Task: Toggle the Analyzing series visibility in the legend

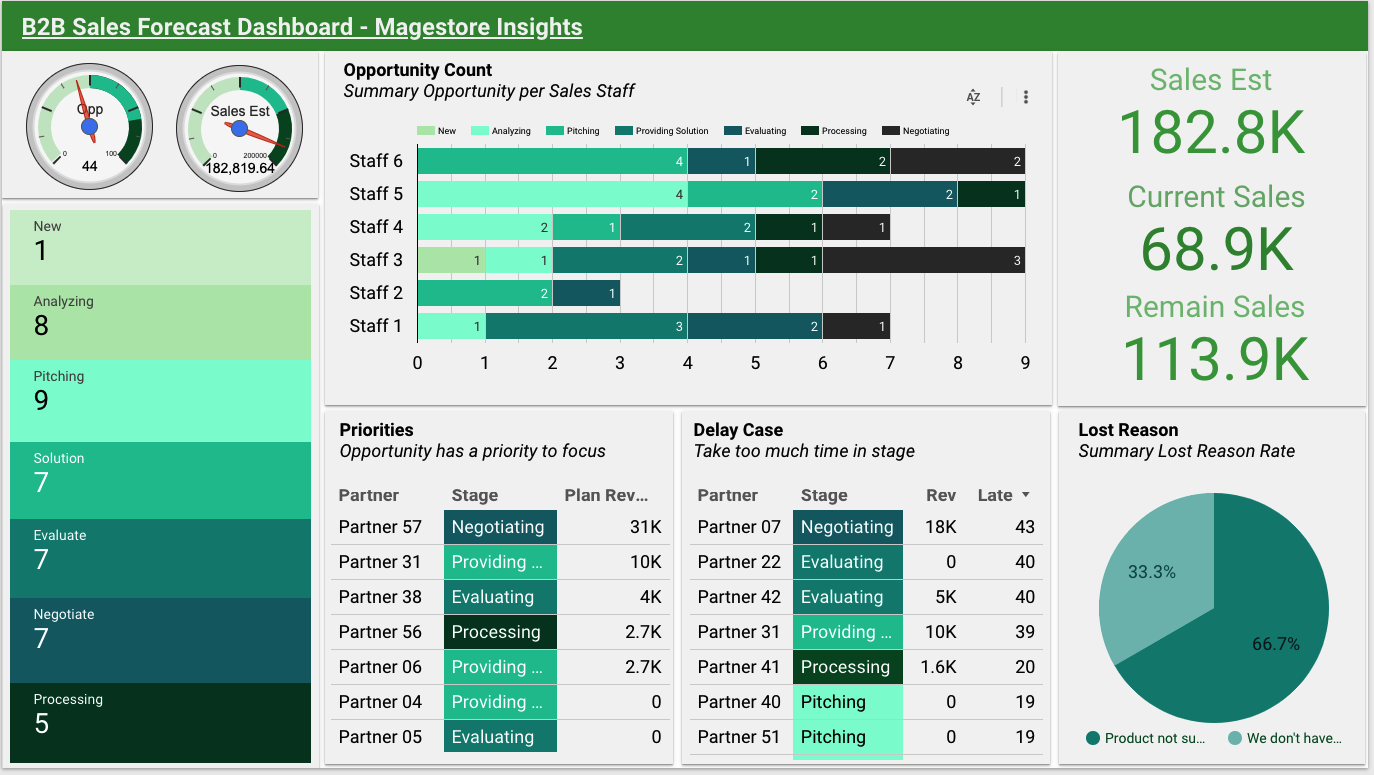Action: (478, 130)
